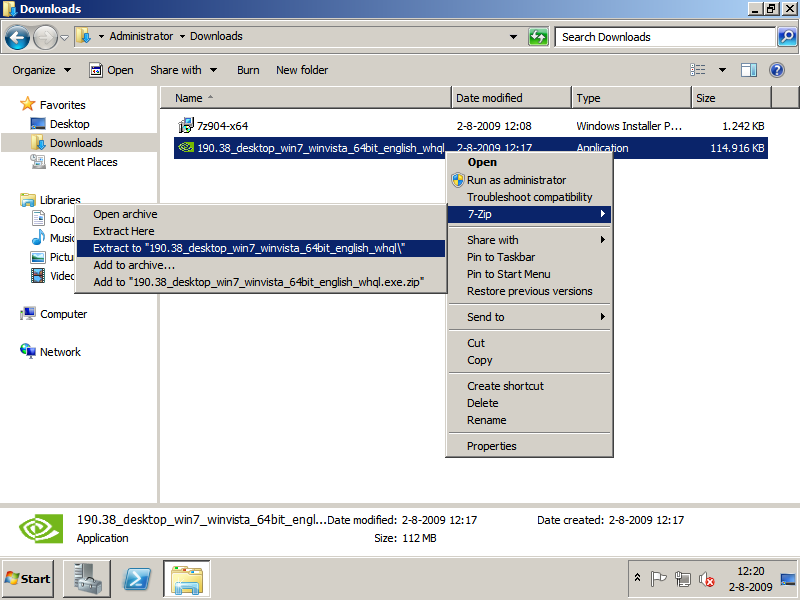Open Server Manager from the taskbar
Image resolution: width=800 pixels, height=600 pixels.
coord(86,579)
